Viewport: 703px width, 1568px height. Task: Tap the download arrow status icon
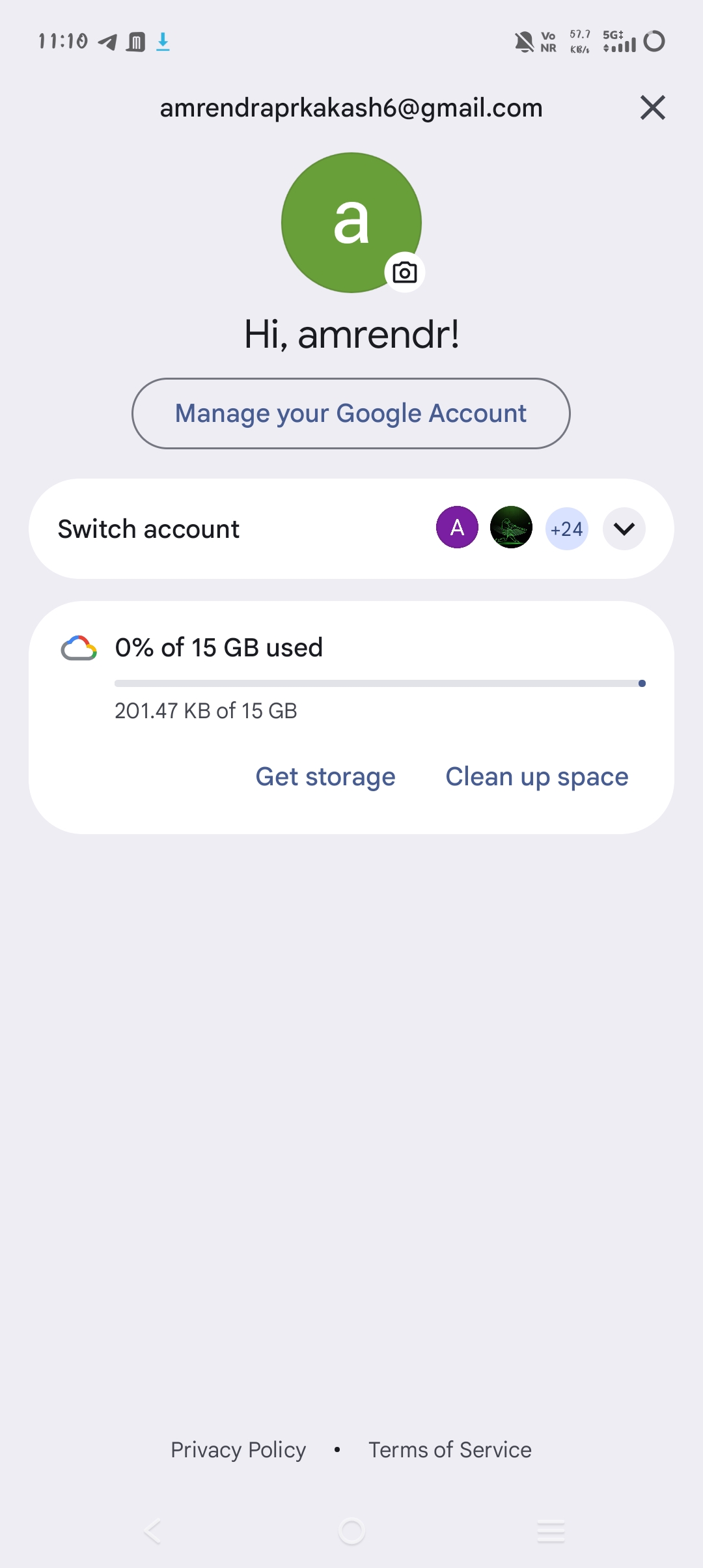pos(163,42)
